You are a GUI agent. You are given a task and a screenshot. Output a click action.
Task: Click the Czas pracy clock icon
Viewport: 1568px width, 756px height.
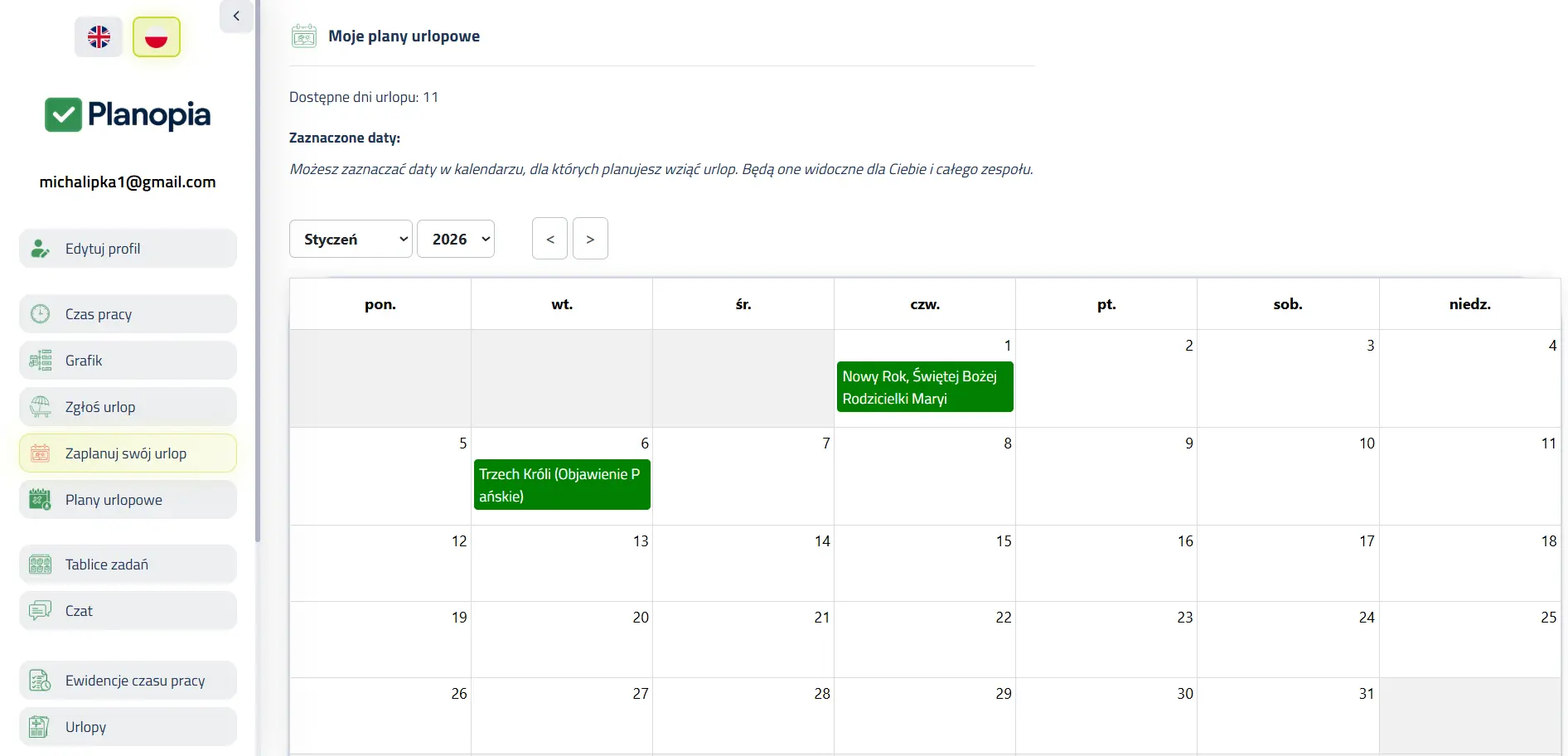pyautogui.click(x=40, y=314)
